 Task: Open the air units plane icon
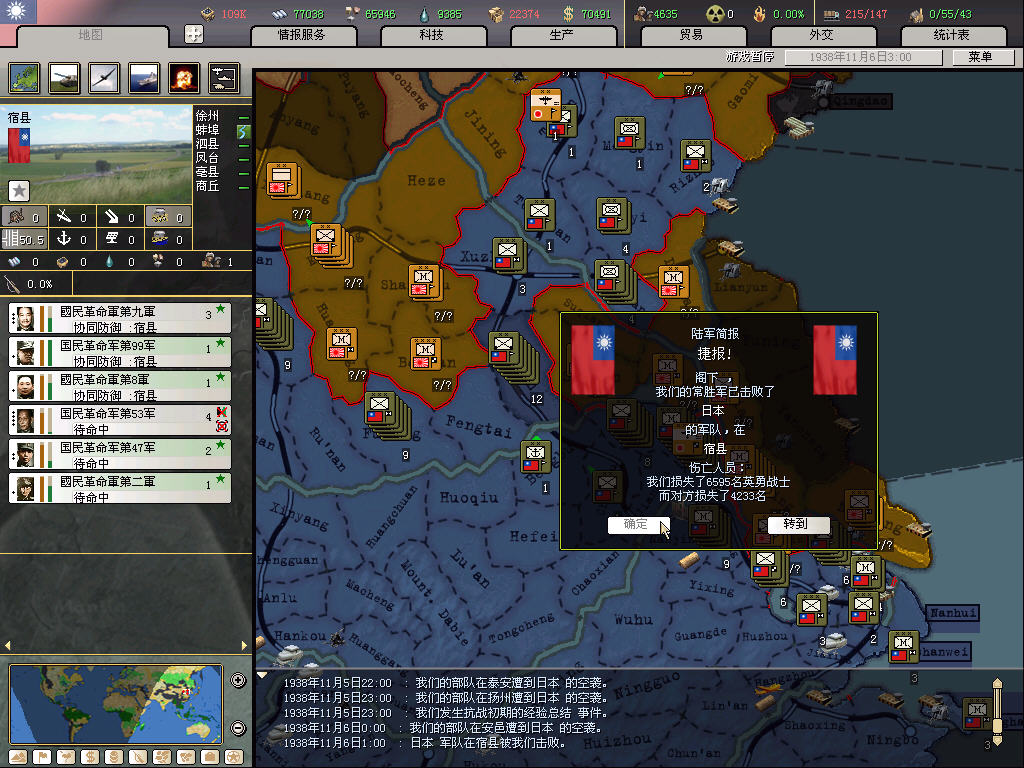104,78
